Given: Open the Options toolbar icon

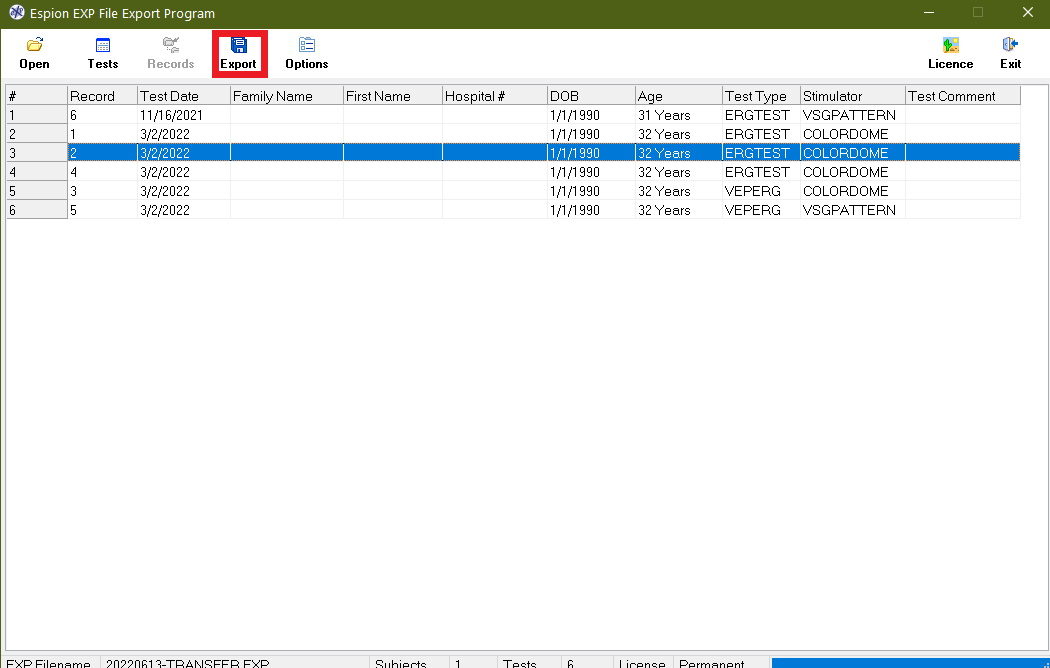Looking at the screenshot, I should [307, 45].
